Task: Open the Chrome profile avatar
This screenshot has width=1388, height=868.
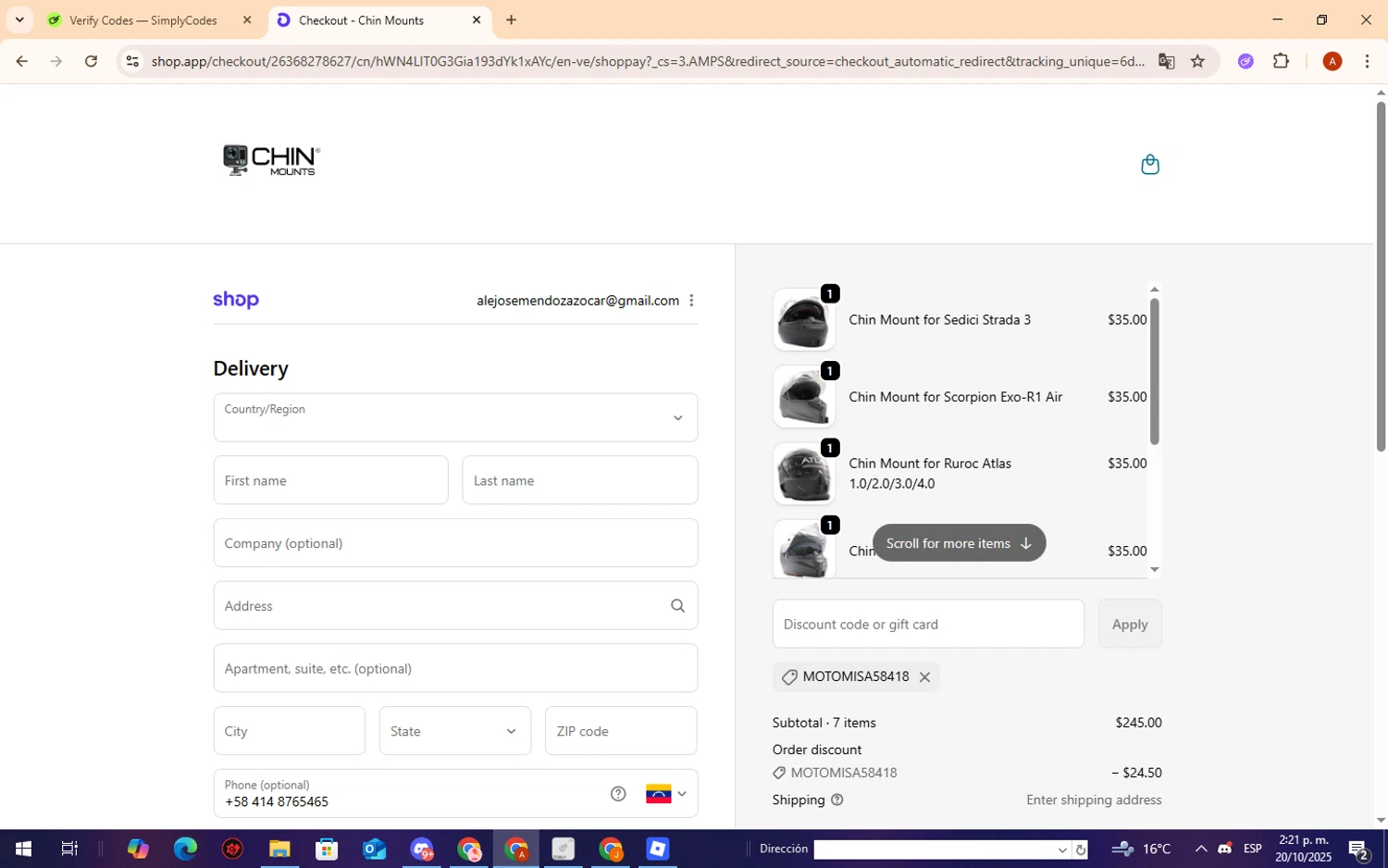Action: [x=1332, y=61]
